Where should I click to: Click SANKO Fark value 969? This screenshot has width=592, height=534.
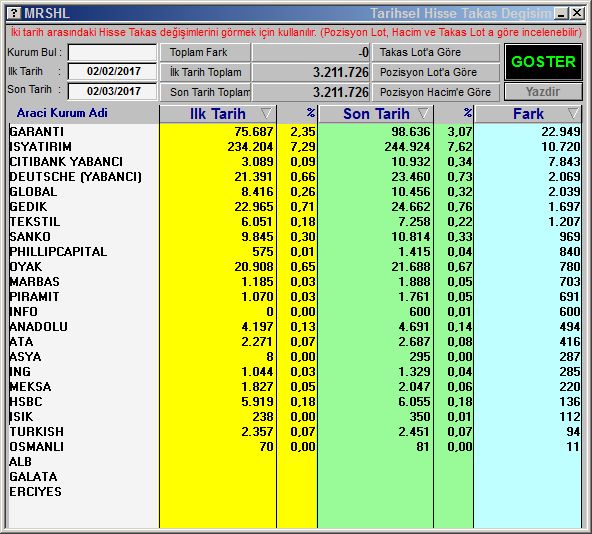(x=570, y=237)
